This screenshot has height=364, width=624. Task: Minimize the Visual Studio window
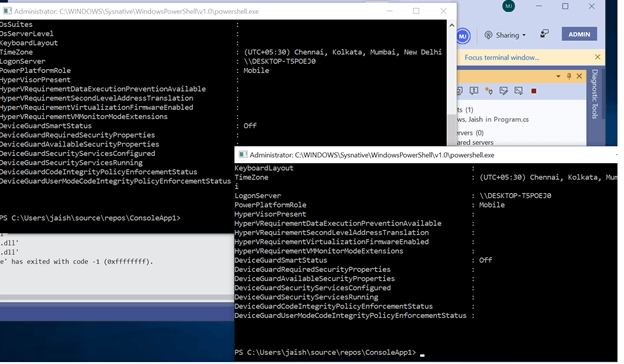tap(538, 6)
